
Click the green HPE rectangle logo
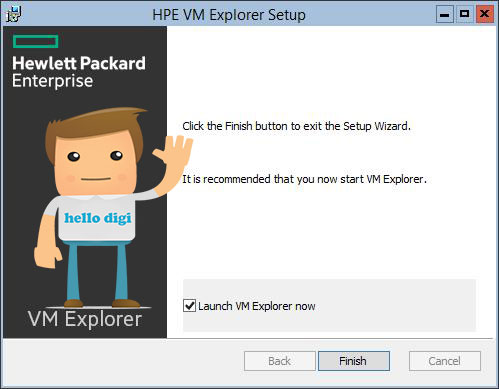36,41
